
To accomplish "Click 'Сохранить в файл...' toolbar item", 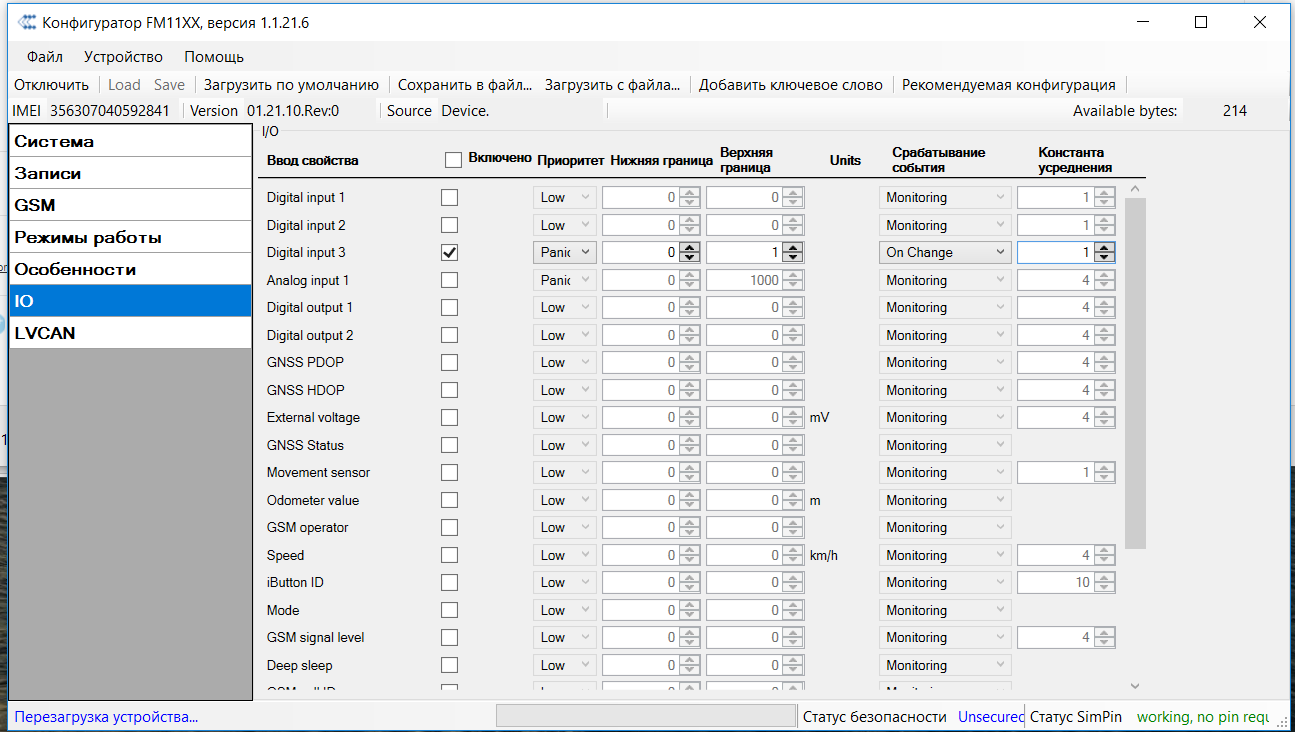I will click(x=465, y=85).
